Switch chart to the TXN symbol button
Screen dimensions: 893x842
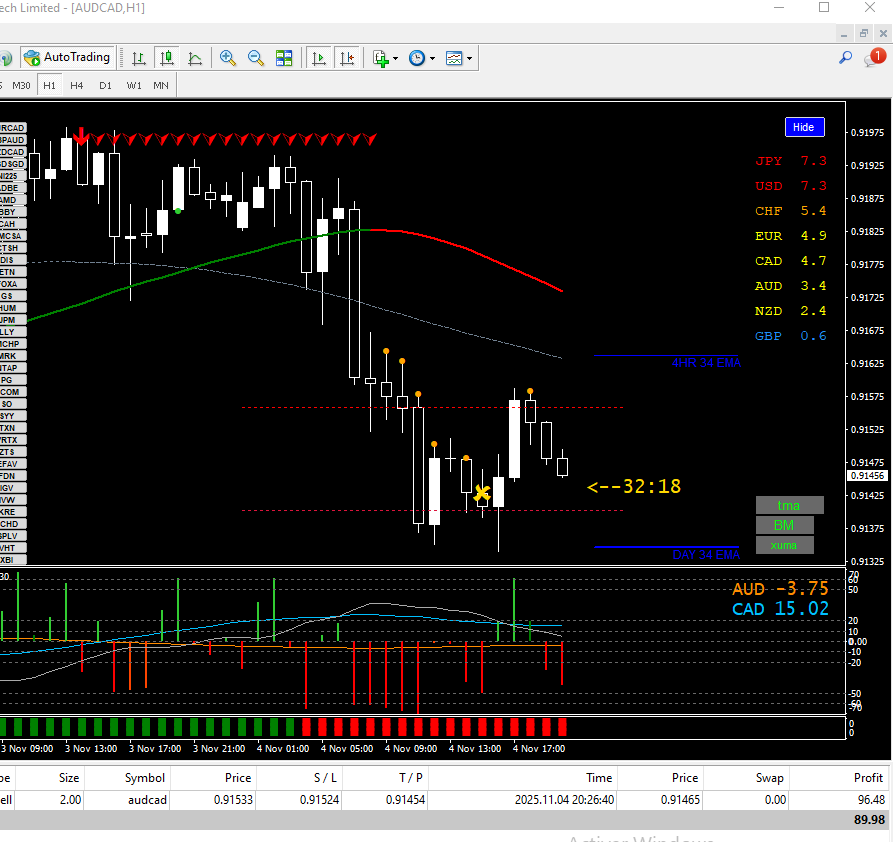pos(12,428)
